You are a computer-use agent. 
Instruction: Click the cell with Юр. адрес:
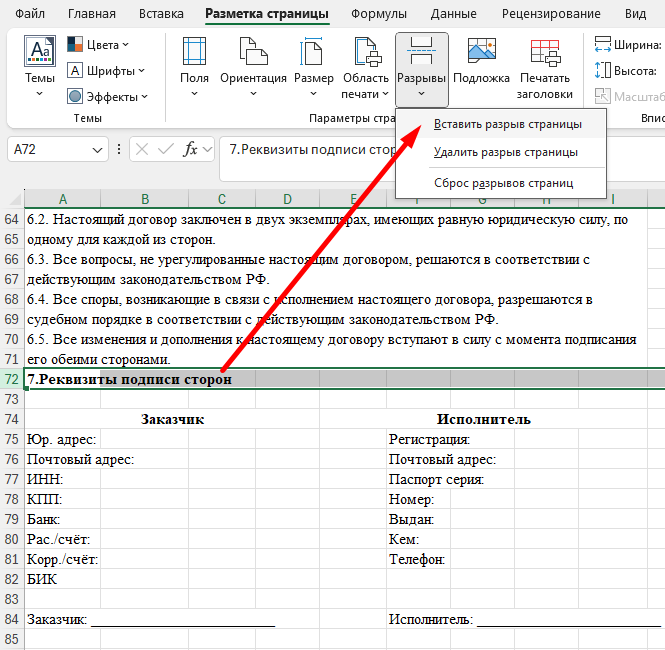pos(62,439)
